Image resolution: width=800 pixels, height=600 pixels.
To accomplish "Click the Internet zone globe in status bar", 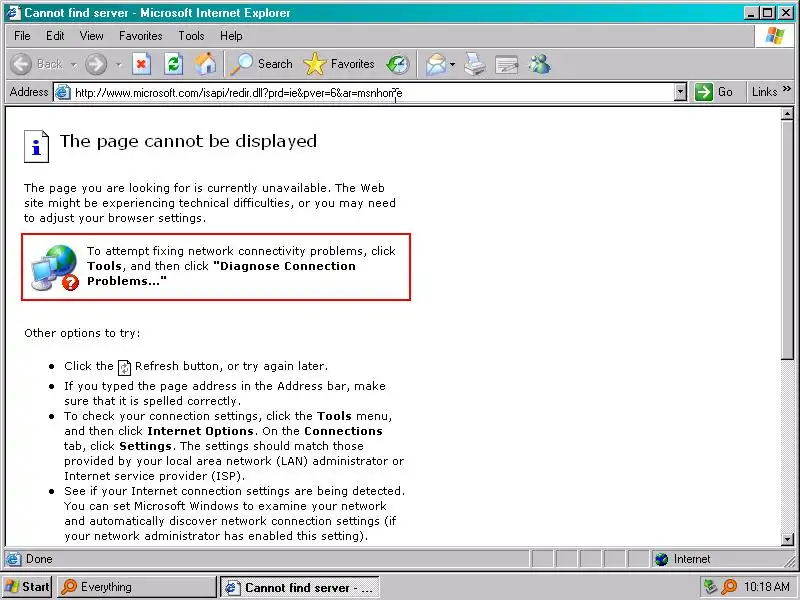I will click(662, 559).
